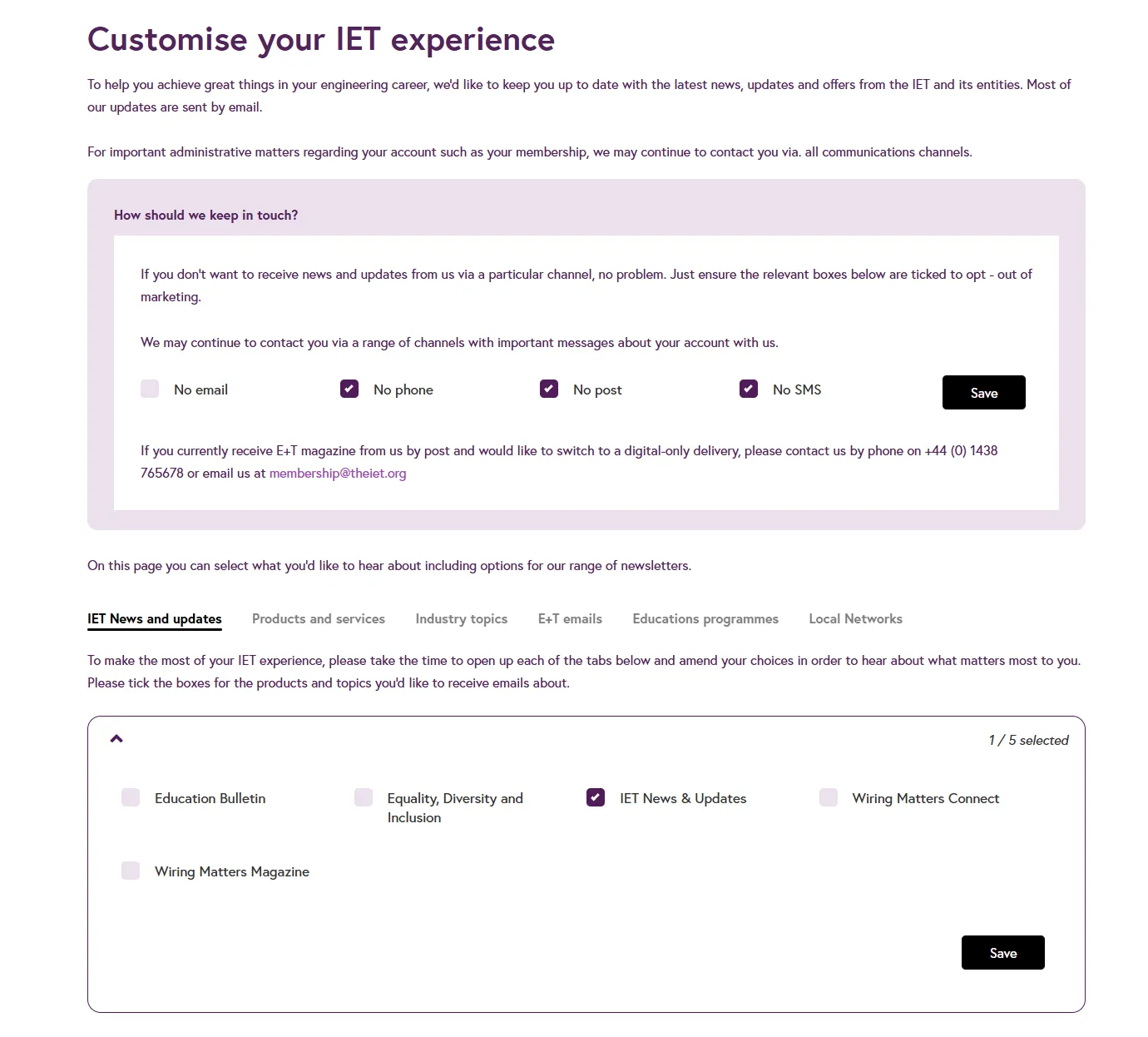Save the contact channel preferences
The height and width of the screenshot is (1037, 1148).
[983, 393]
